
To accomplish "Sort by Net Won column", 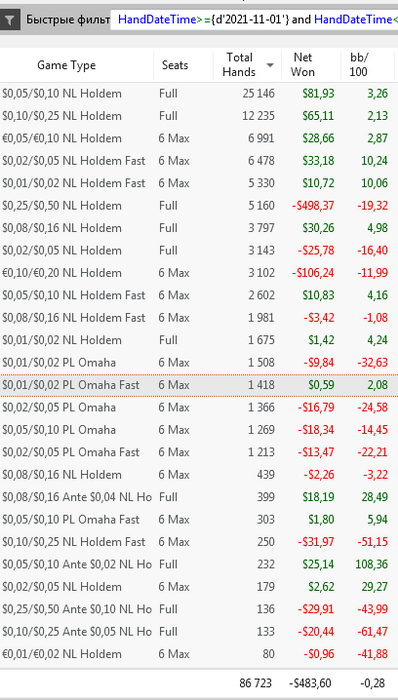I will tap(303, 65).
